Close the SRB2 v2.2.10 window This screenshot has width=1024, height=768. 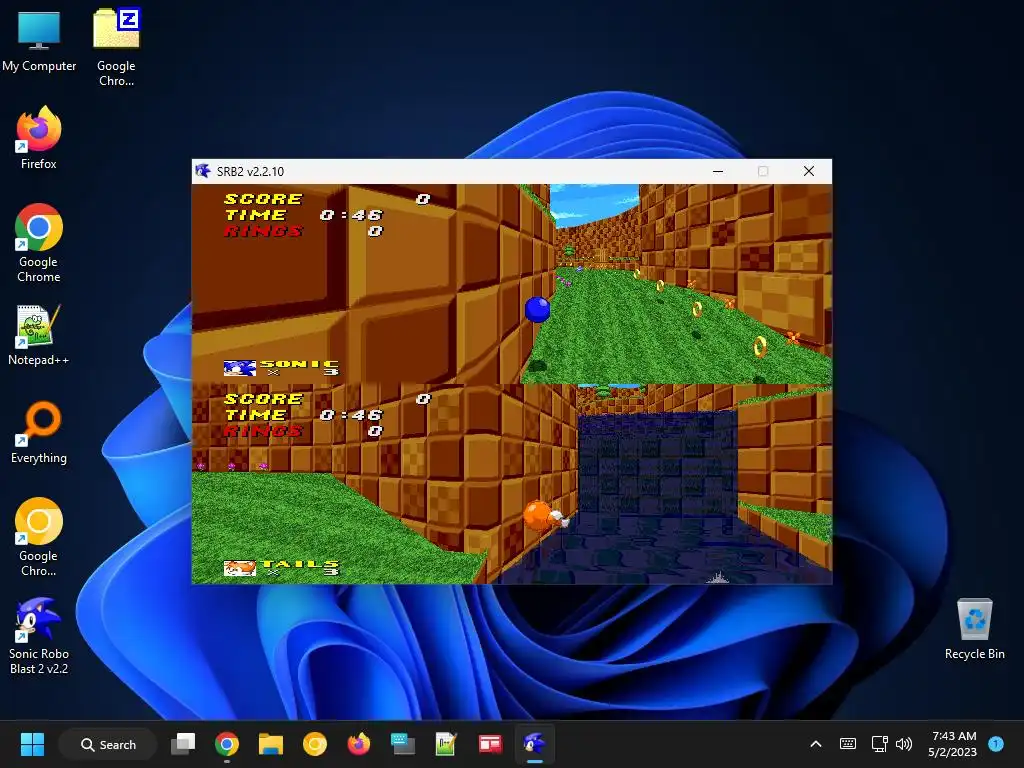pos(808,171)
